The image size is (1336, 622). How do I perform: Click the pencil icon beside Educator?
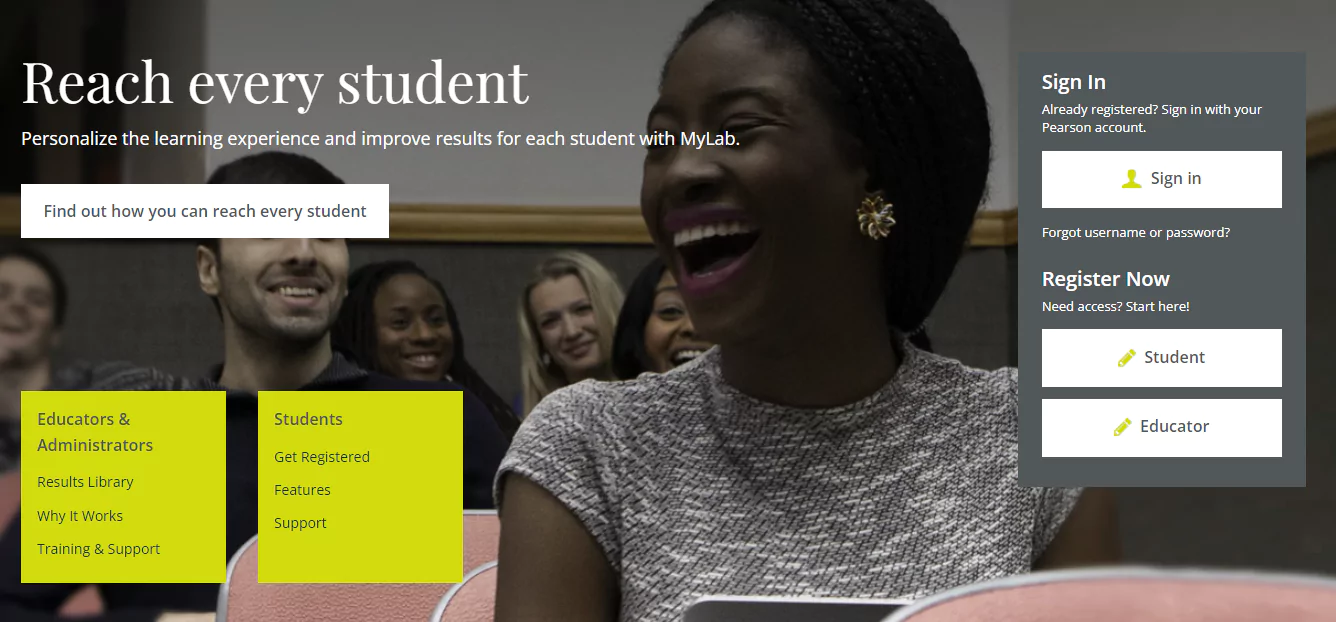pos(1123,427)
